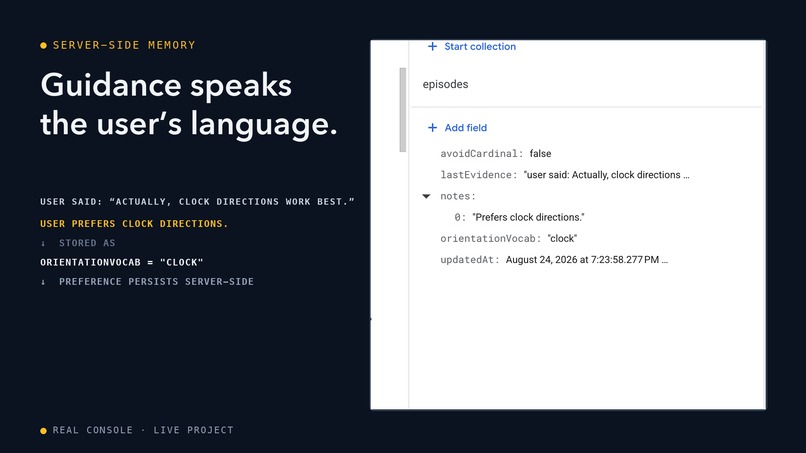Select the lastEvidence field name
The width and height of the screenshot is (806, 453).
479,175
